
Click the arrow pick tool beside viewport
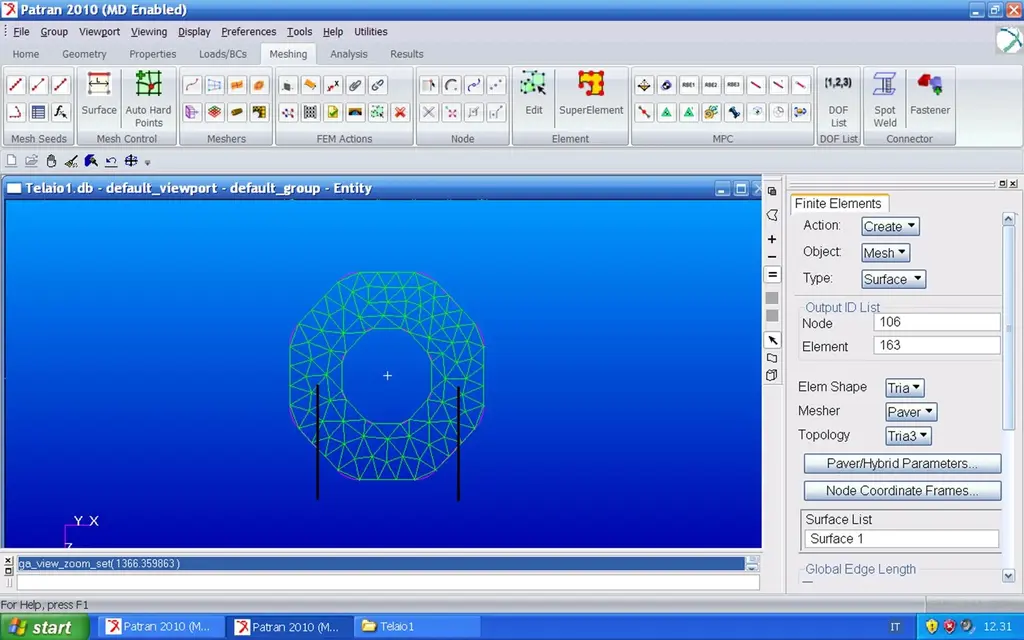[773, 340]
